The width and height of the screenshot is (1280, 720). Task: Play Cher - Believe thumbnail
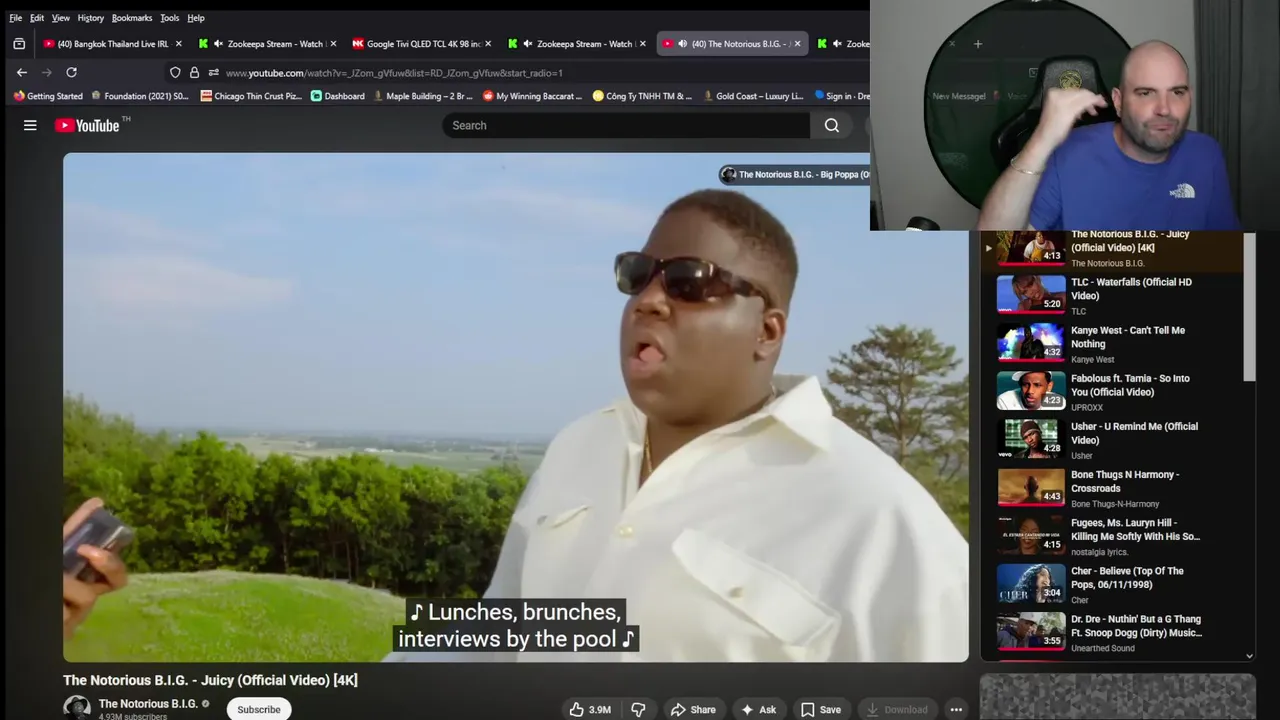(x=1031, y=583)
